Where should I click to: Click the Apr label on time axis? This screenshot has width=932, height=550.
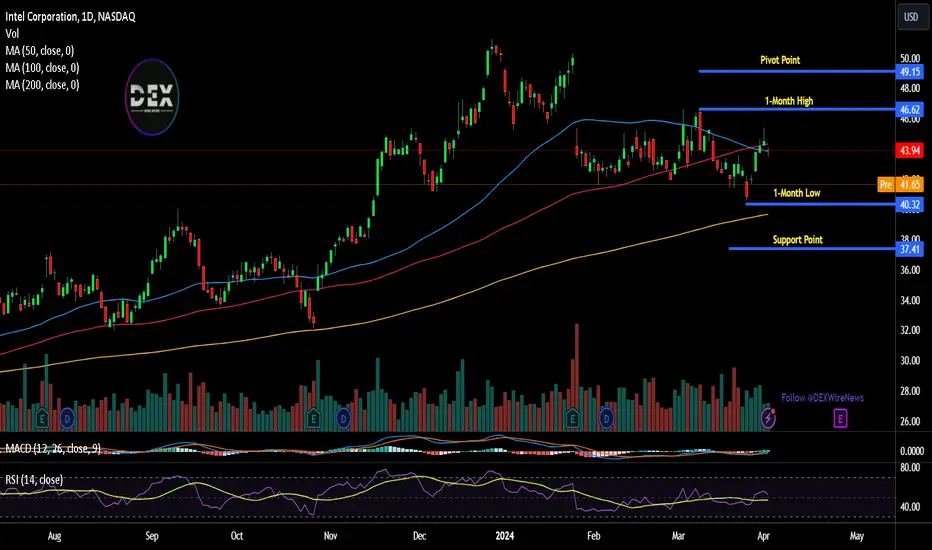coord(763,536)
